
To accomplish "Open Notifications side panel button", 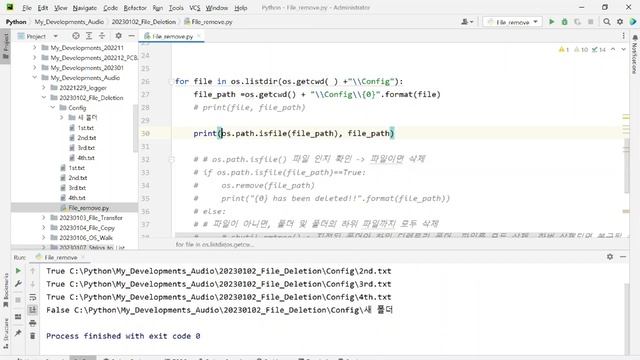I will click(x=635, y=54).
